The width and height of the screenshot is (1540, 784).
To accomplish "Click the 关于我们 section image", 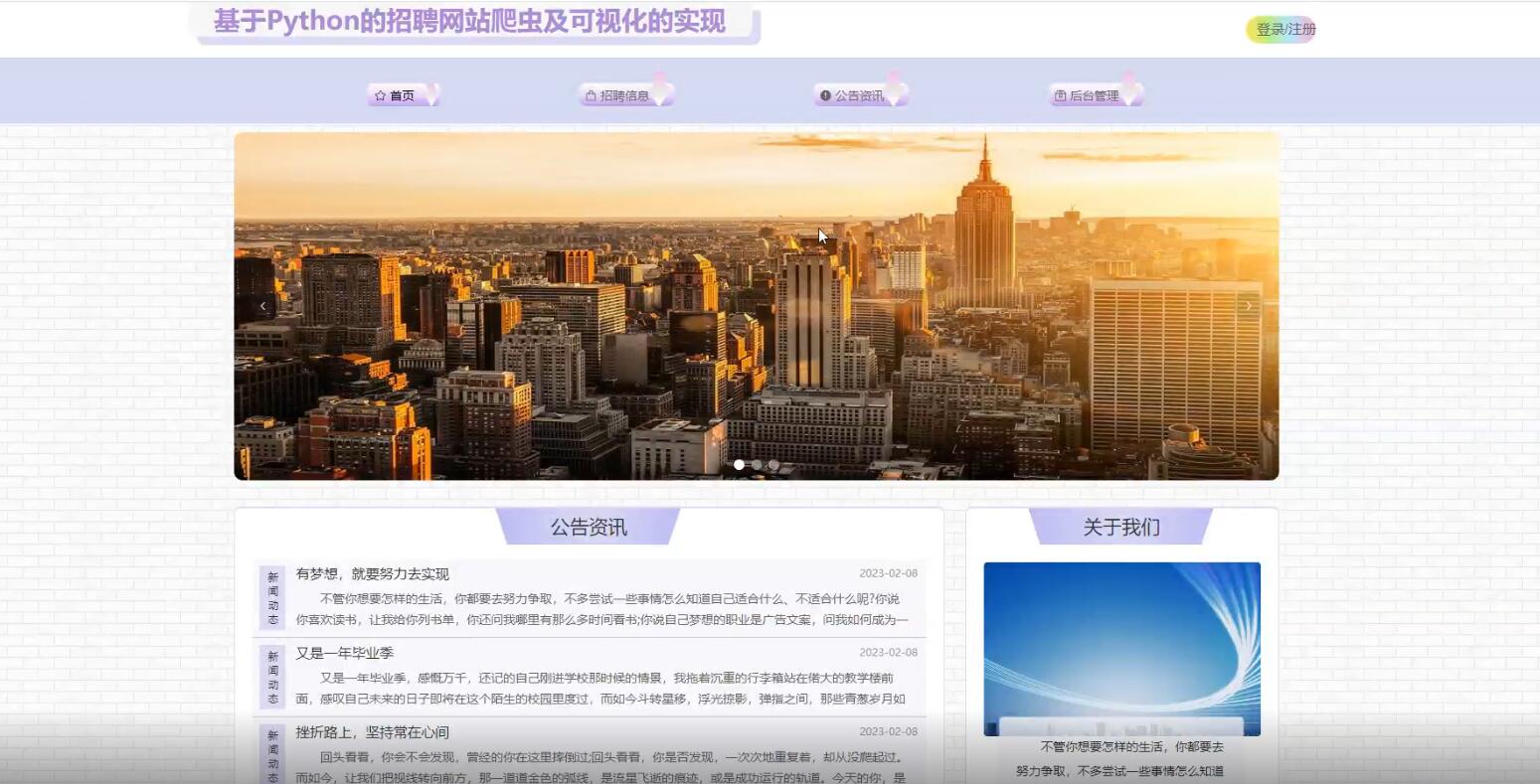I will 1121,648.
